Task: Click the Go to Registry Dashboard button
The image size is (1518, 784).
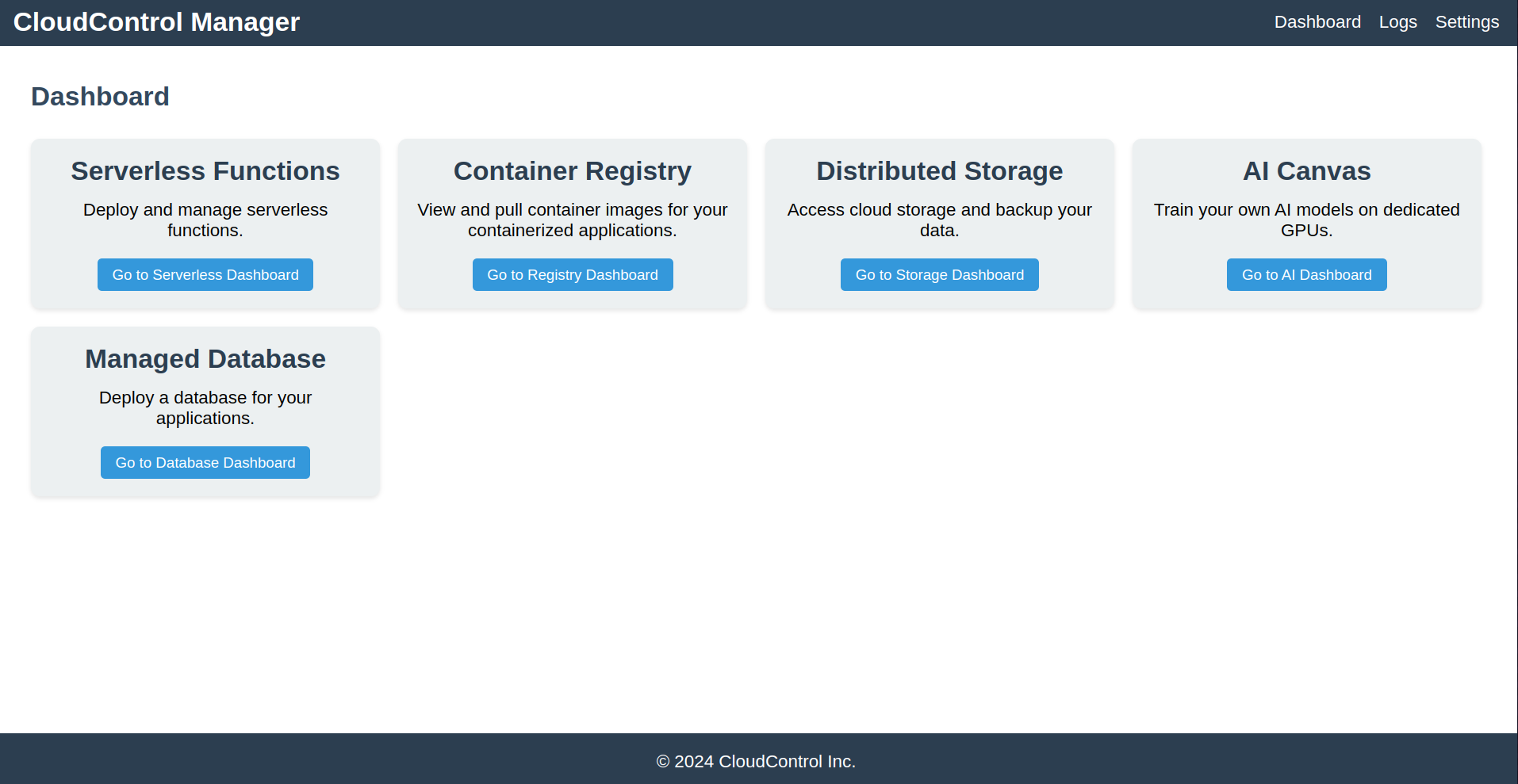Action: point(572,275)
